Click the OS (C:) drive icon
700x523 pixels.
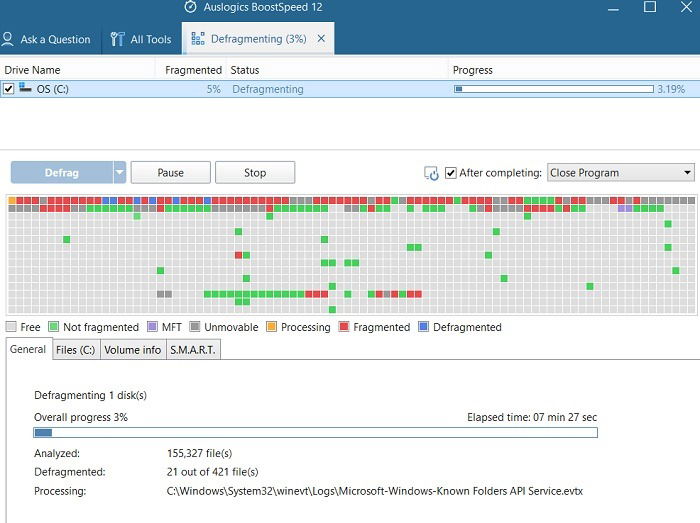coord(25,88)
